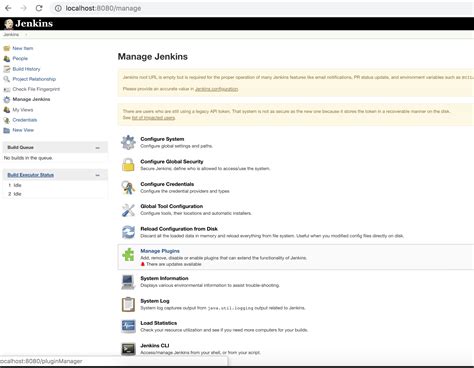This screenshot has height=368, width=474.
Task: Click the Build History icon
Action: coord(7,69)
